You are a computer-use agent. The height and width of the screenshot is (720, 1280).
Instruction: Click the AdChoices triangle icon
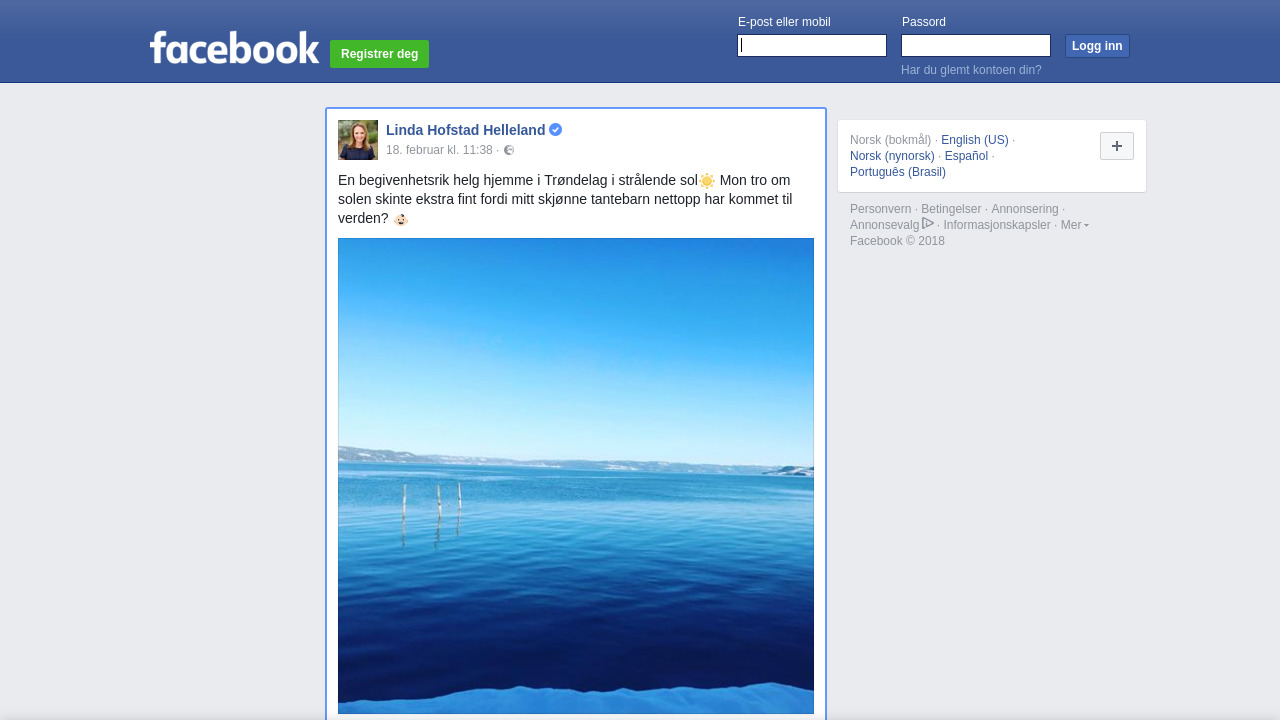coord(928,224)
